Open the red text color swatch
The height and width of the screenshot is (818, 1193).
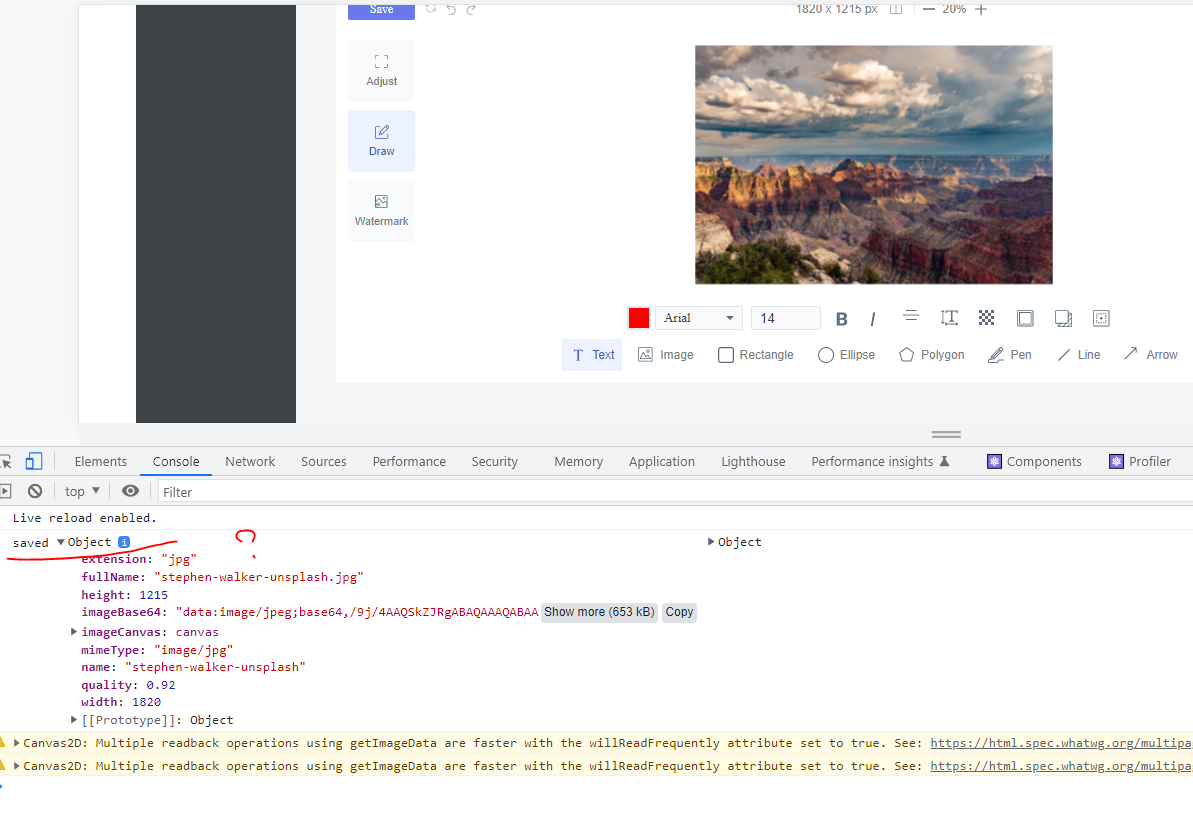638,317
